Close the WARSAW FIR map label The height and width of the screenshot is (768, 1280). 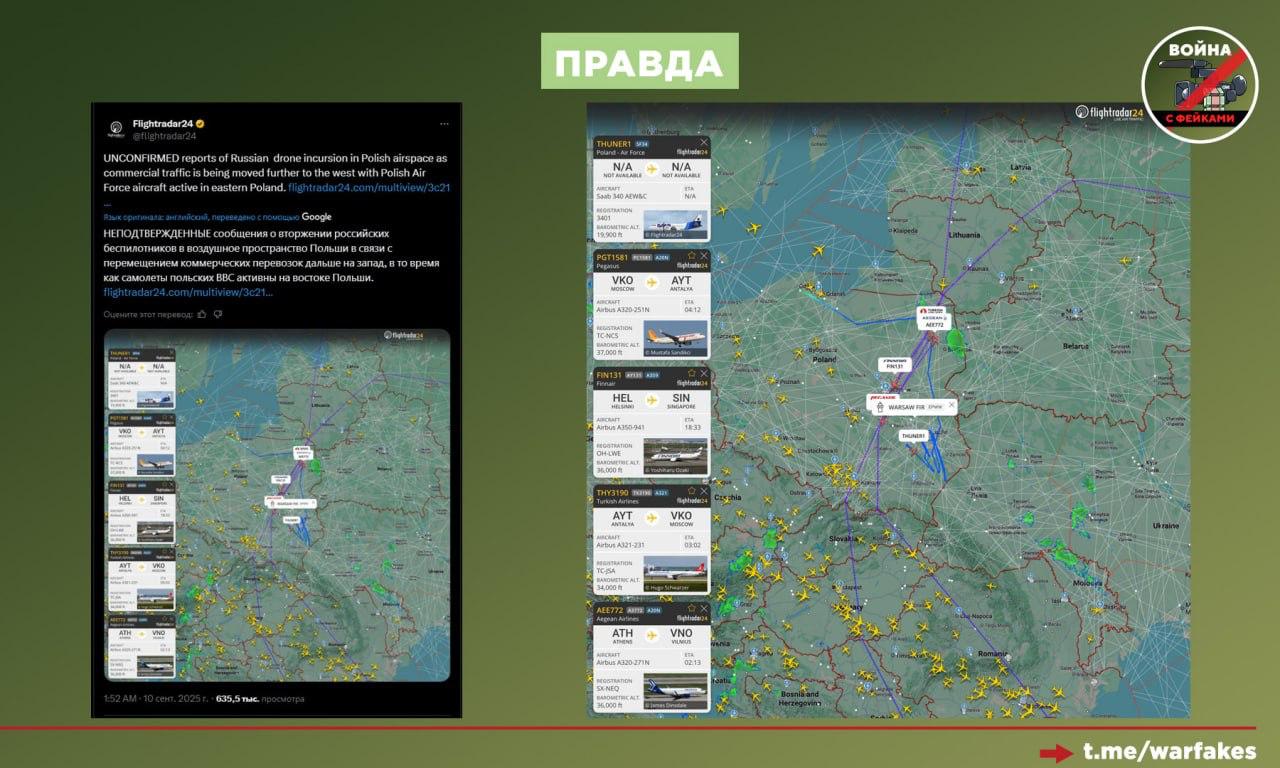[951, 407]
